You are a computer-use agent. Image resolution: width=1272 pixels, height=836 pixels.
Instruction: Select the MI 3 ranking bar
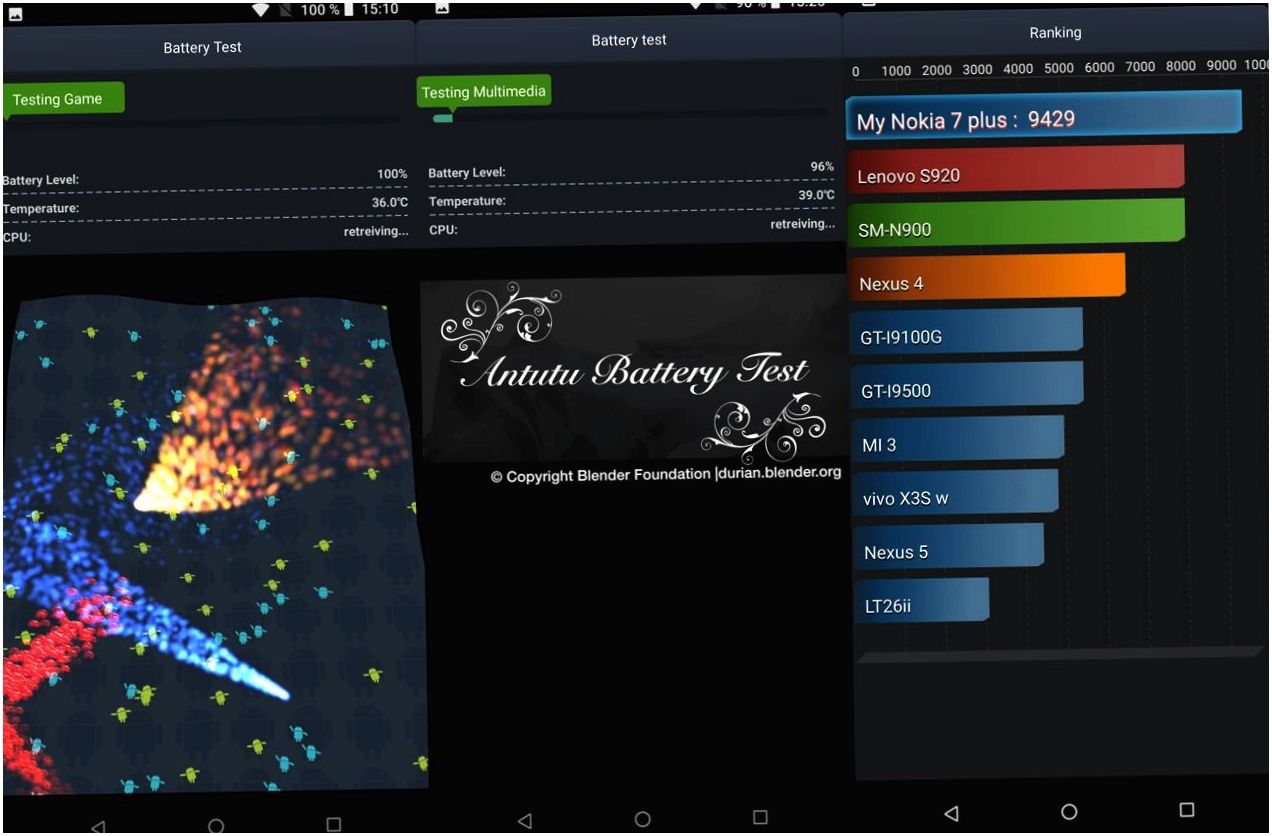tap(958, 440)
